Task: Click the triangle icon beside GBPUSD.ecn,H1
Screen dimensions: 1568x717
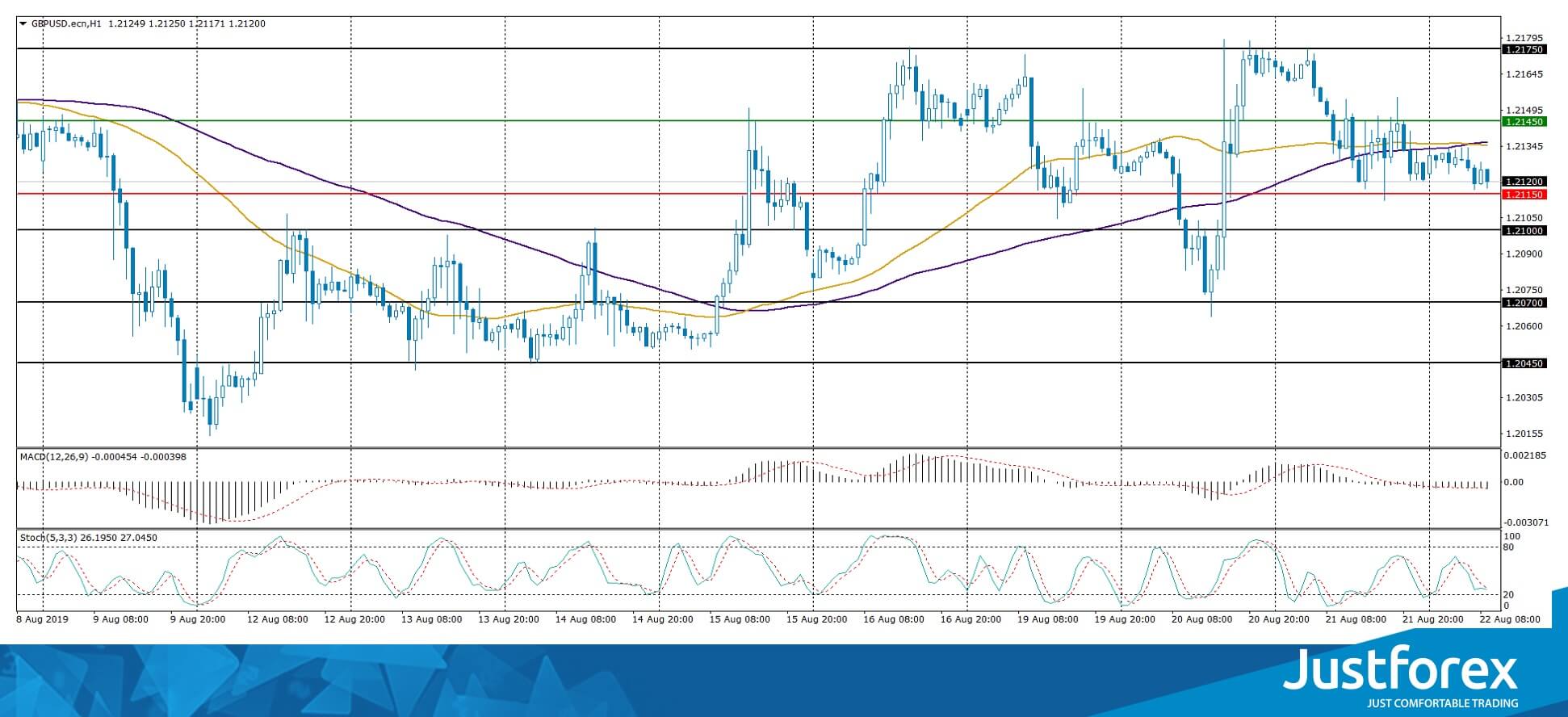Action: coord(23,24)
